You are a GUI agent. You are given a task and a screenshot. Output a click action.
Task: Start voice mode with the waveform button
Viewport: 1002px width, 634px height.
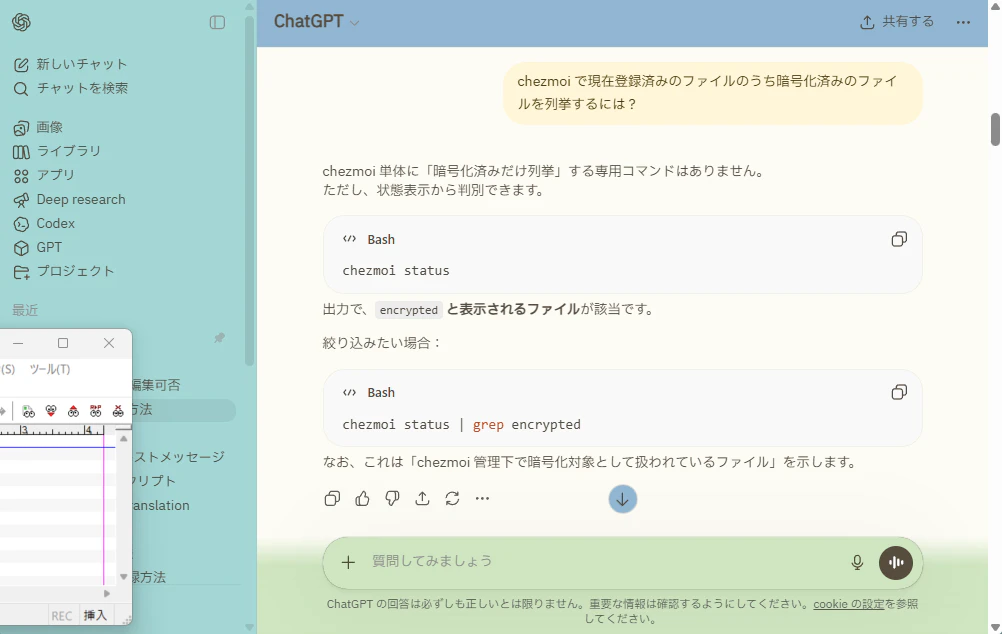pyautogui.click(x=896, y=562)
